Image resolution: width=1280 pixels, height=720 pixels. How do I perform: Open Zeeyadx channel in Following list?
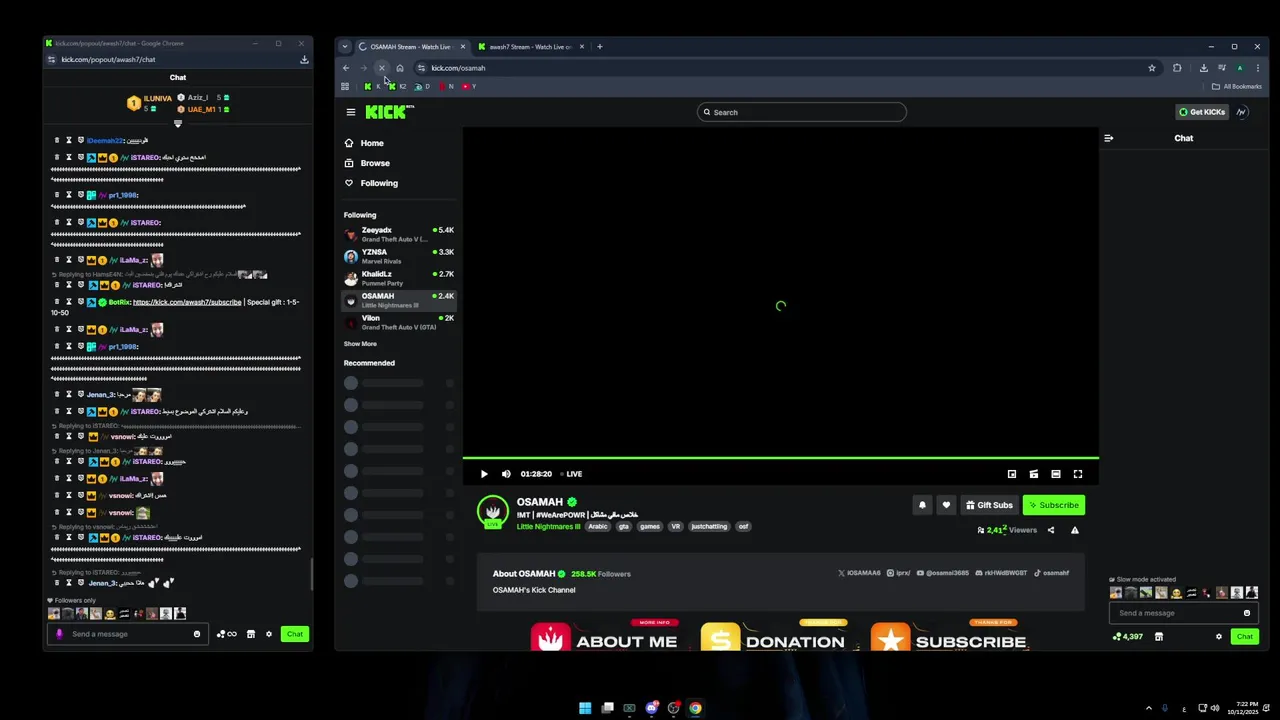[x=399, y=234]
